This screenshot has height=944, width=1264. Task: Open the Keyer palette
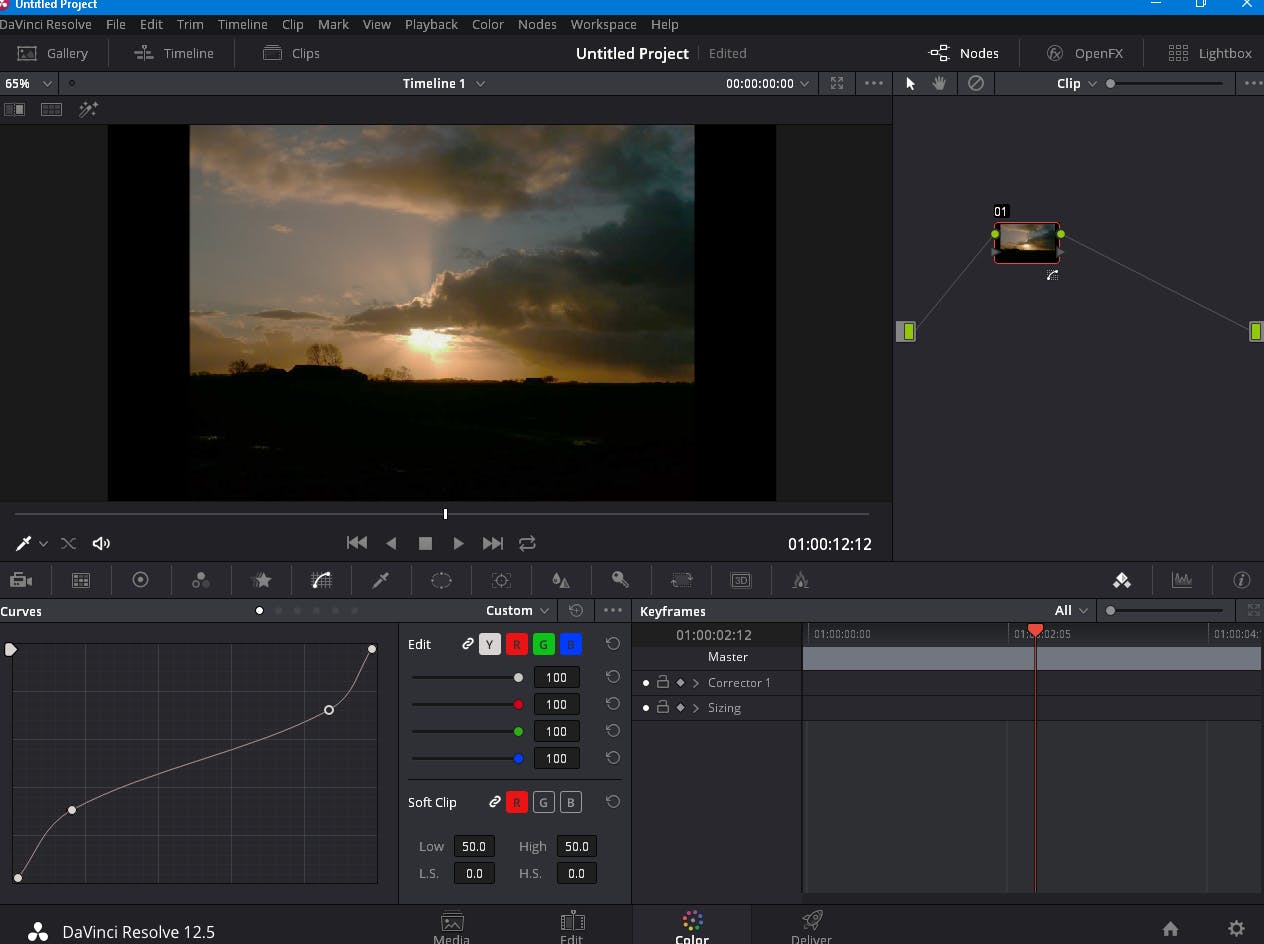pyautogui.click(x=620, y=580)
